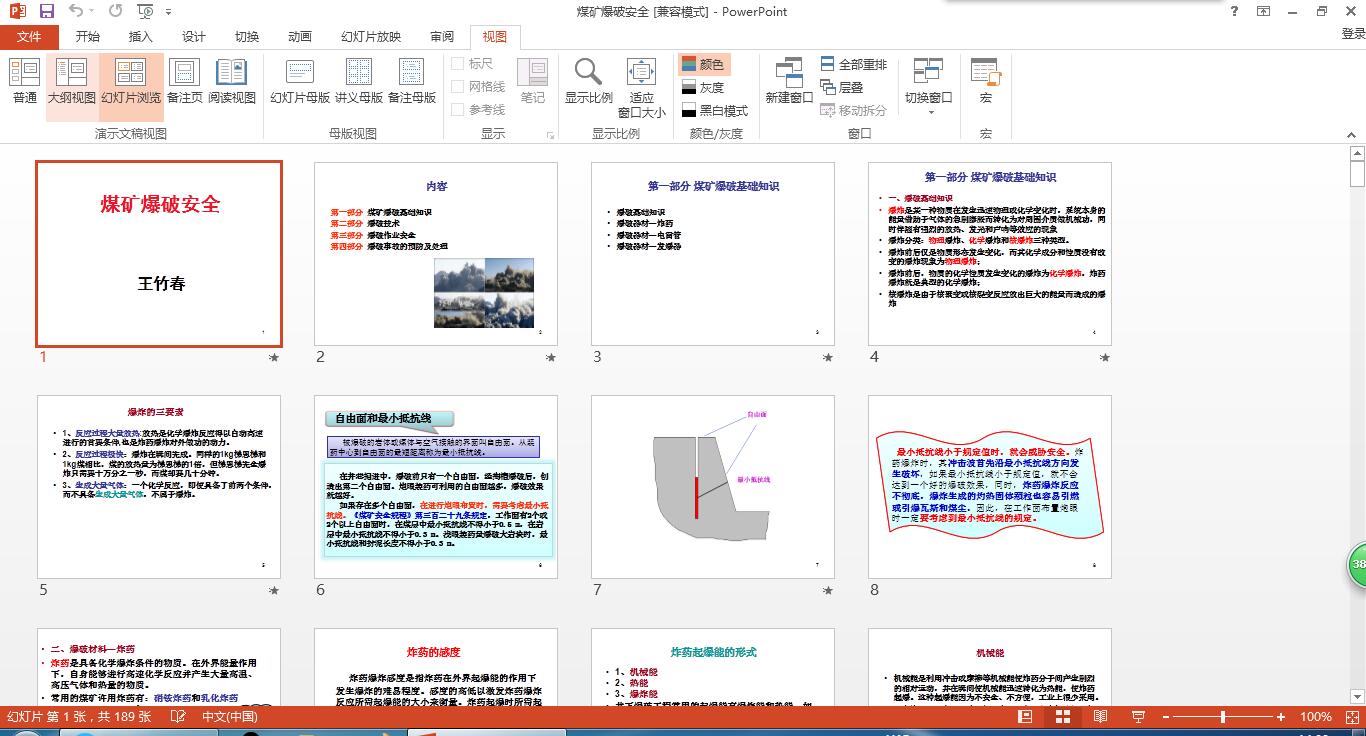Switch to Animations (动画) tab

click(x=300, y=37)
